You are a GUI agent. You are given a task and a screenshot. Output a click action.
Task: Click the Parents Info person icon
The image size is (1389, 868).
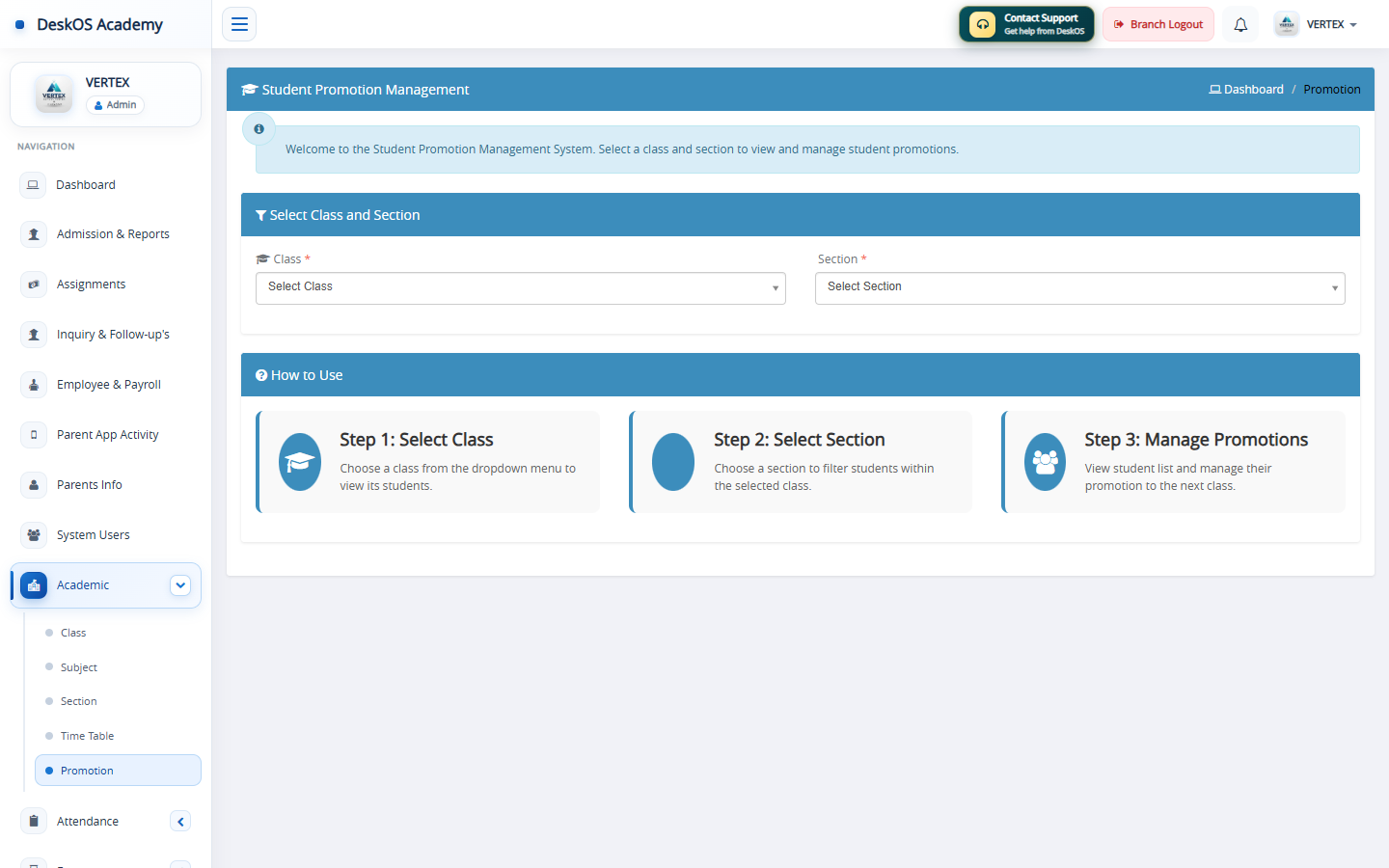[34, 485]
